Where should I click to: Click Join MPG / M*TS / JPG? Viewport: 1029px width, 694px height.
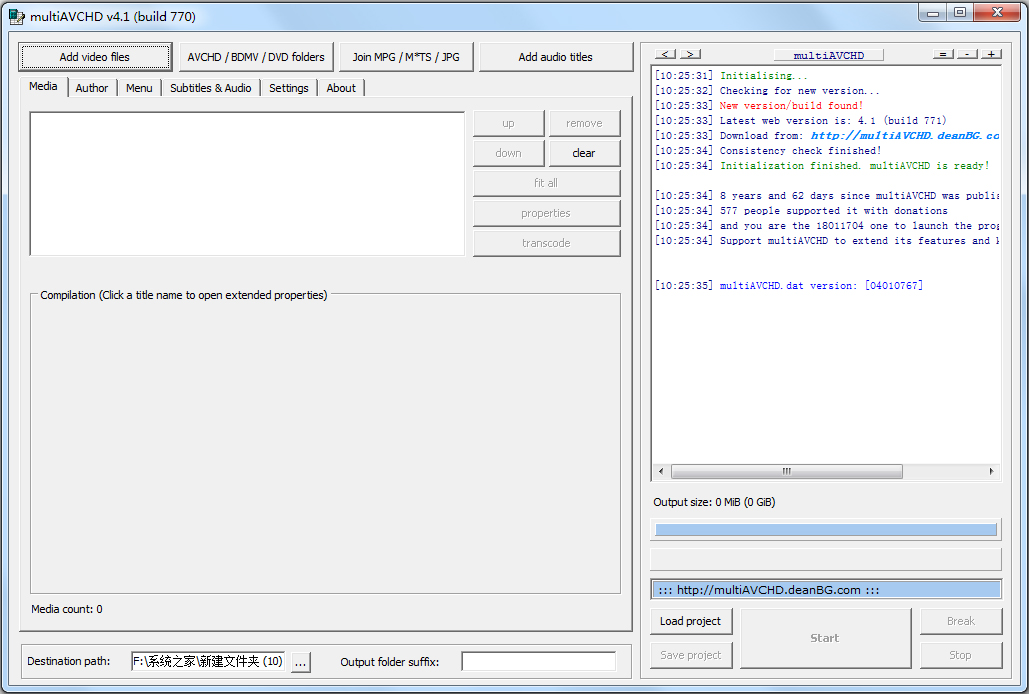tap(406, 57)
